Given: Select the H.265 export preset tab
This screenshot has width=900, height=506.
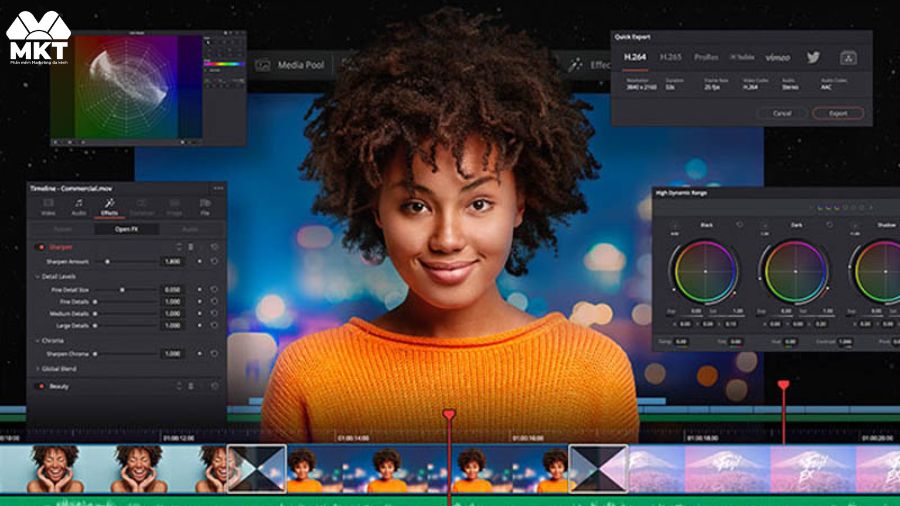Looking at the screenshot, I should (x=670, y=57).
